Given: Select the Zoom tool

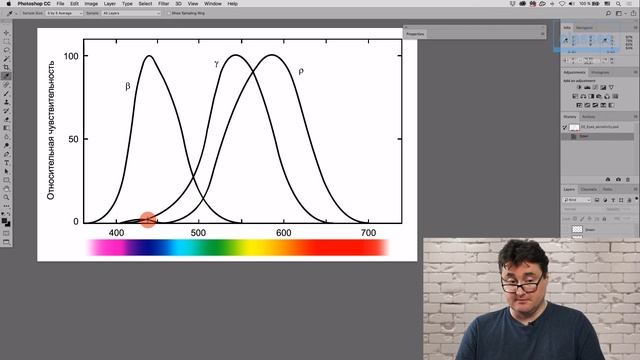Looking at the screenshot, I should point(6,198).
